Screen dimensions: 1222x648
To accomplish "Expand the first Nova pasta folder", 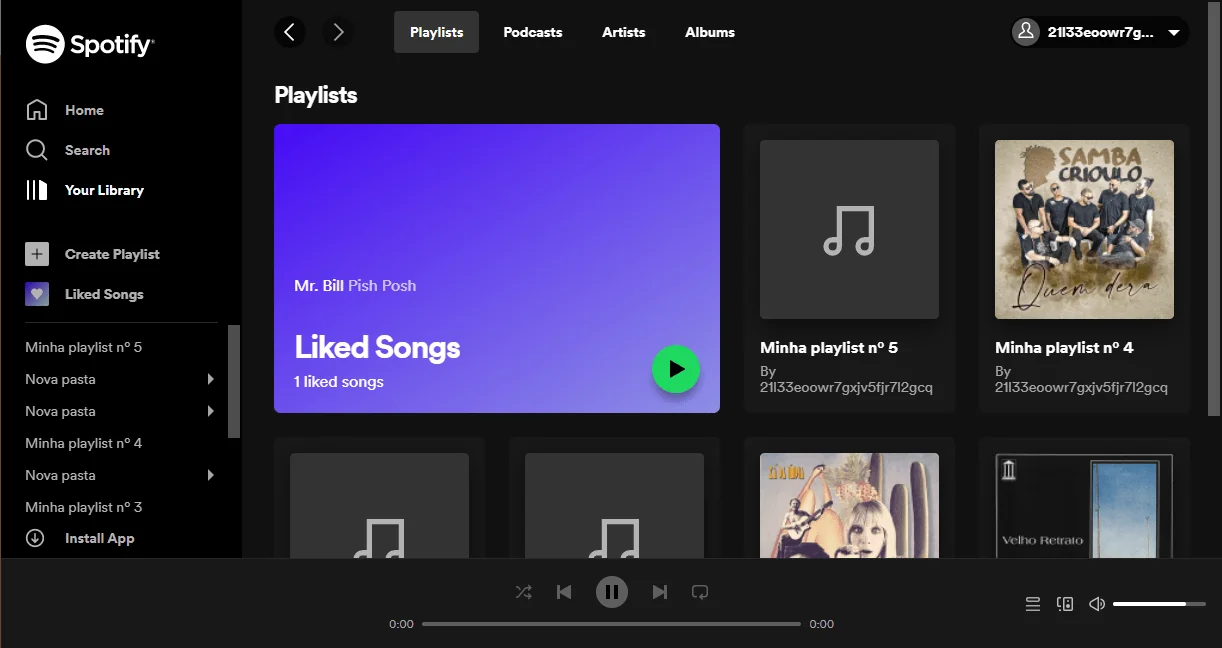I will click(210, 379).
